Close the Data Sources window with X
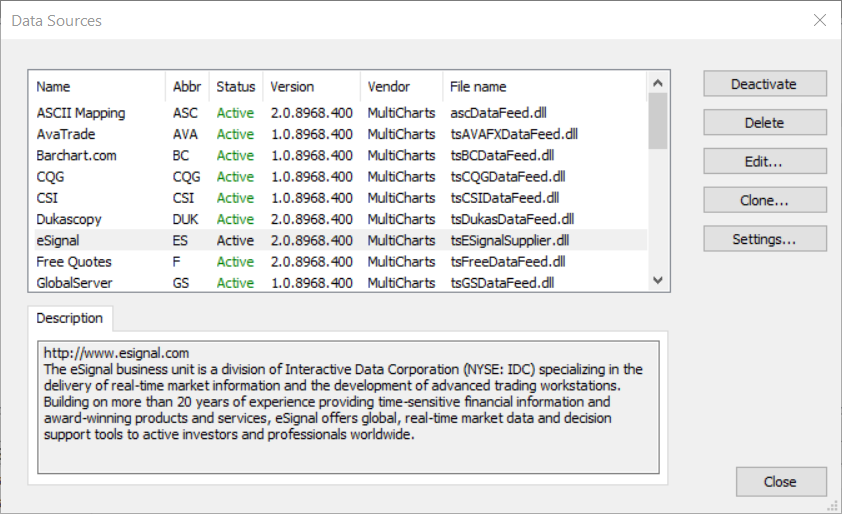842x514 pixels. point(820,20)
